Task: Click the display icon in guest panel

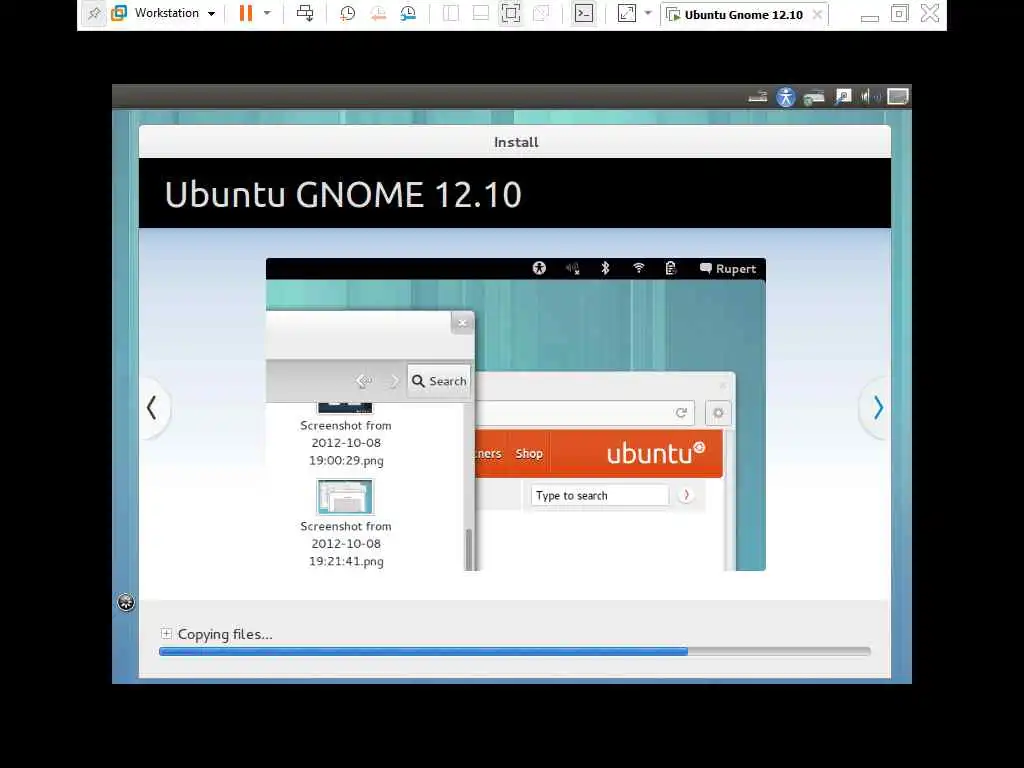Action: tap(898, 97)
